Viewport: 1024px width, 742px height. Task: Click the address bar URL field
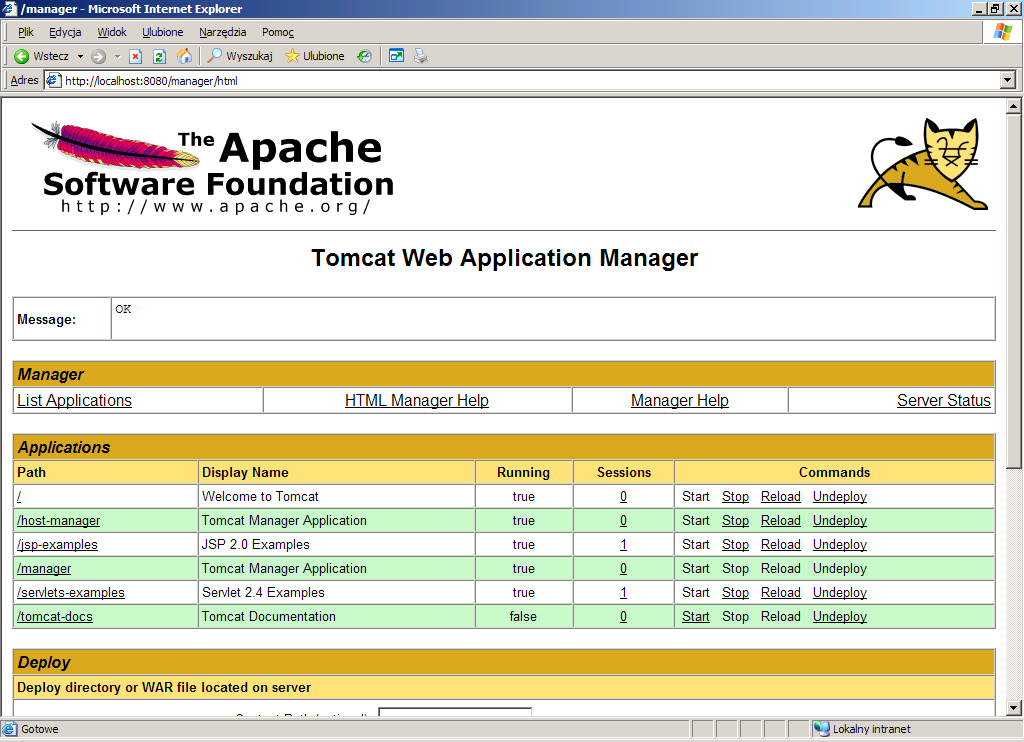(522, 80)
